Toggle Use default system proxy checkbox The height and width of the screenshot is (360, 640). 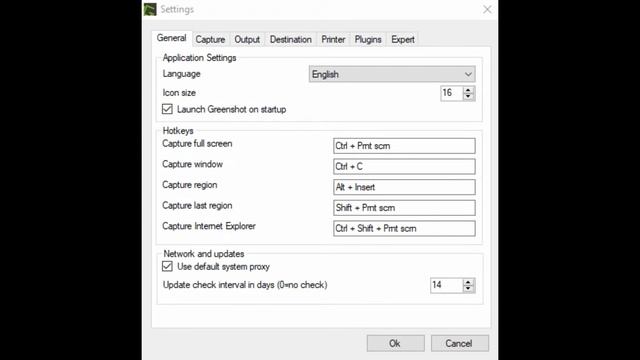pyautogui.click(x=167, y=266)
